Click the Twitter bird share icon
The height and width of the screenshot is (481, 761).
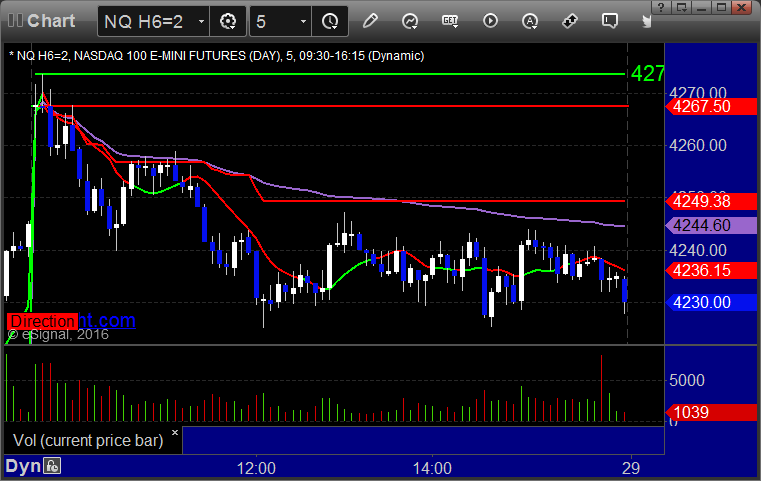647,21
